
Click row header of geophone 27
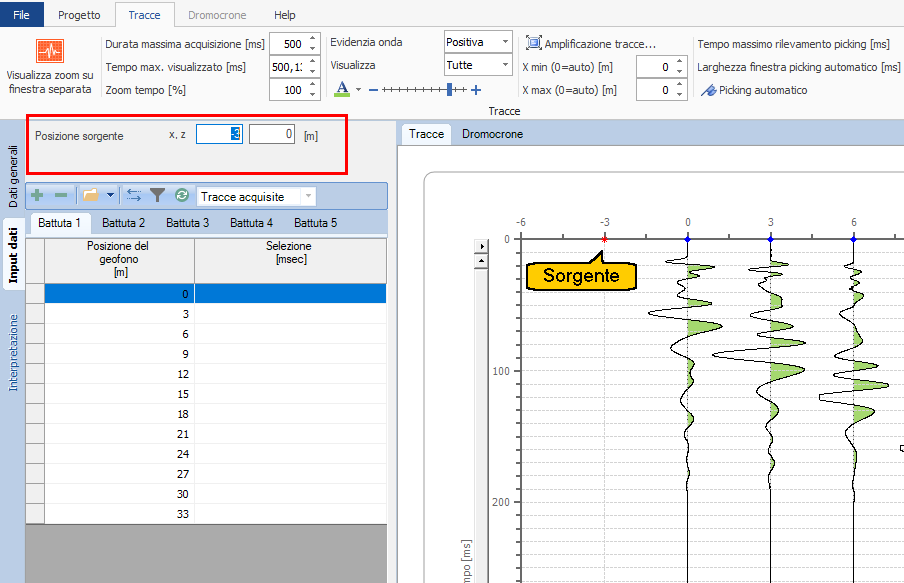35,474
